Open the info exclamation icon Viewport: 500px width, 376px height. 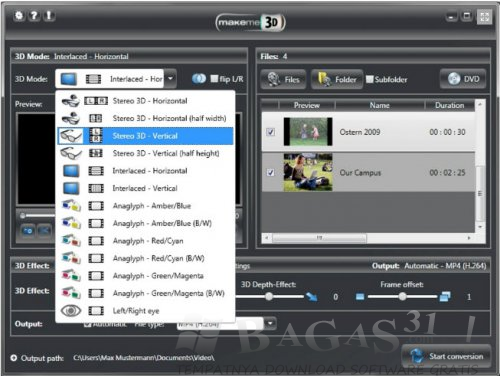pyautogui.click(x=49, y=16)
